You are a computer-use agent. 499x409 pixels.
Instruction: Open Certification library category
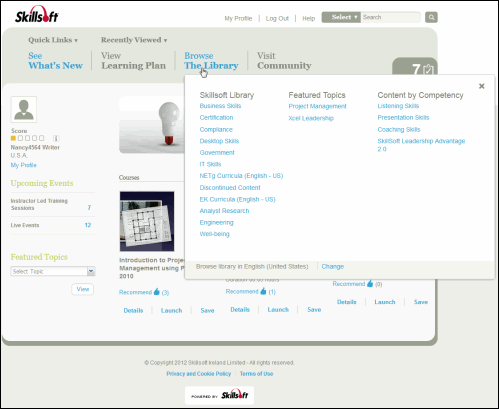[216, 117]
